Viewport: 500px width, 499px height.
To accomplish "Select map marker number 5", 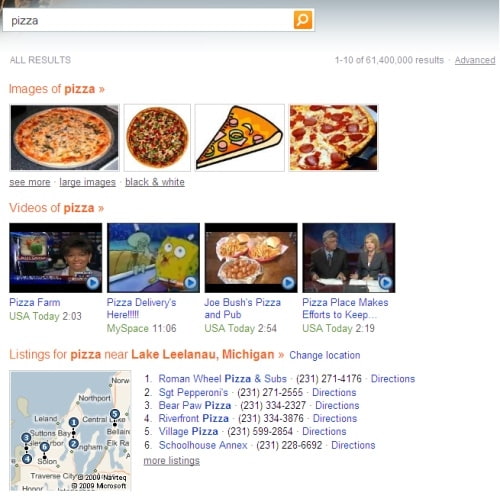I will (x=115, y=414).
